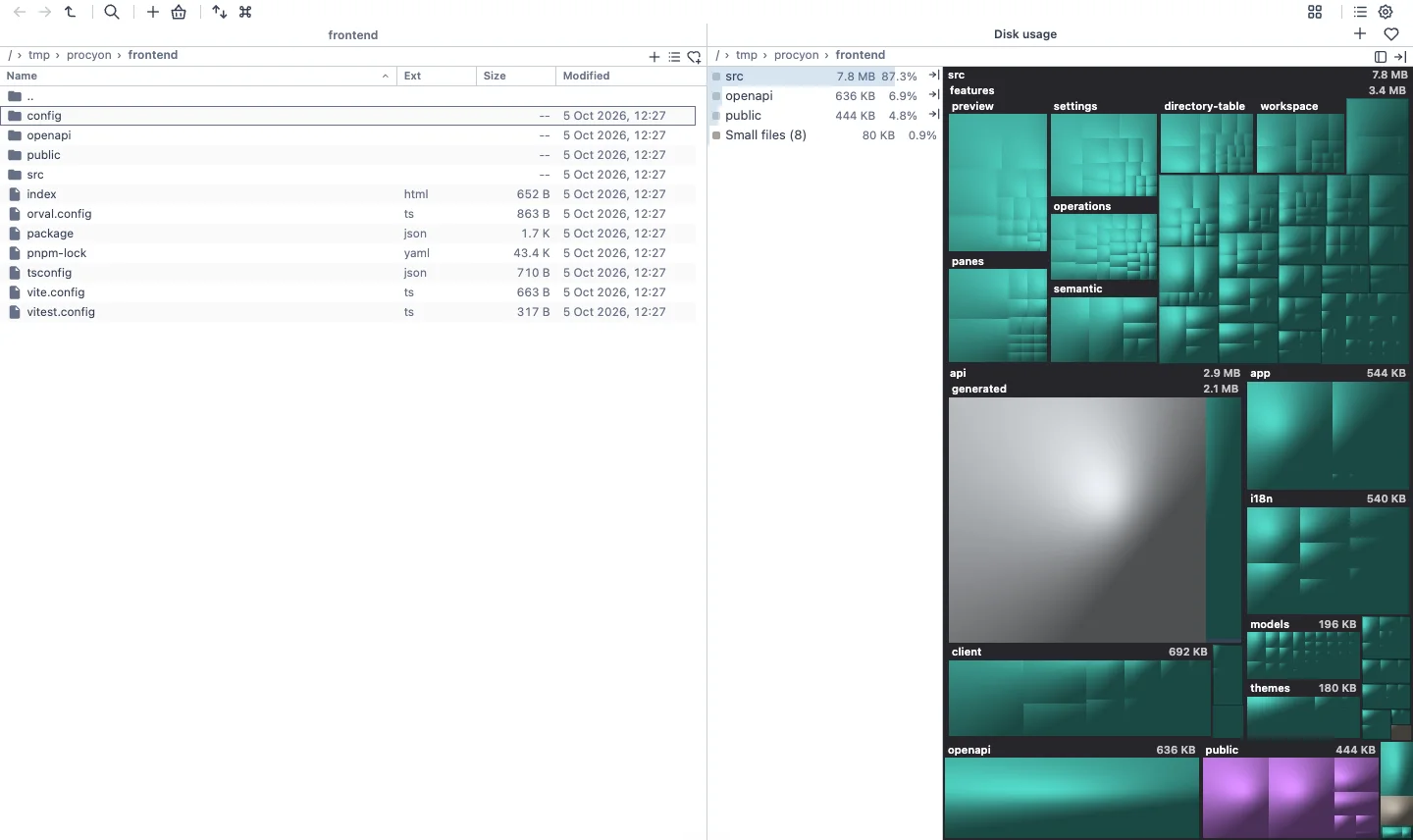
Task: Select the config folder row
Action: [x=348, y=116]
